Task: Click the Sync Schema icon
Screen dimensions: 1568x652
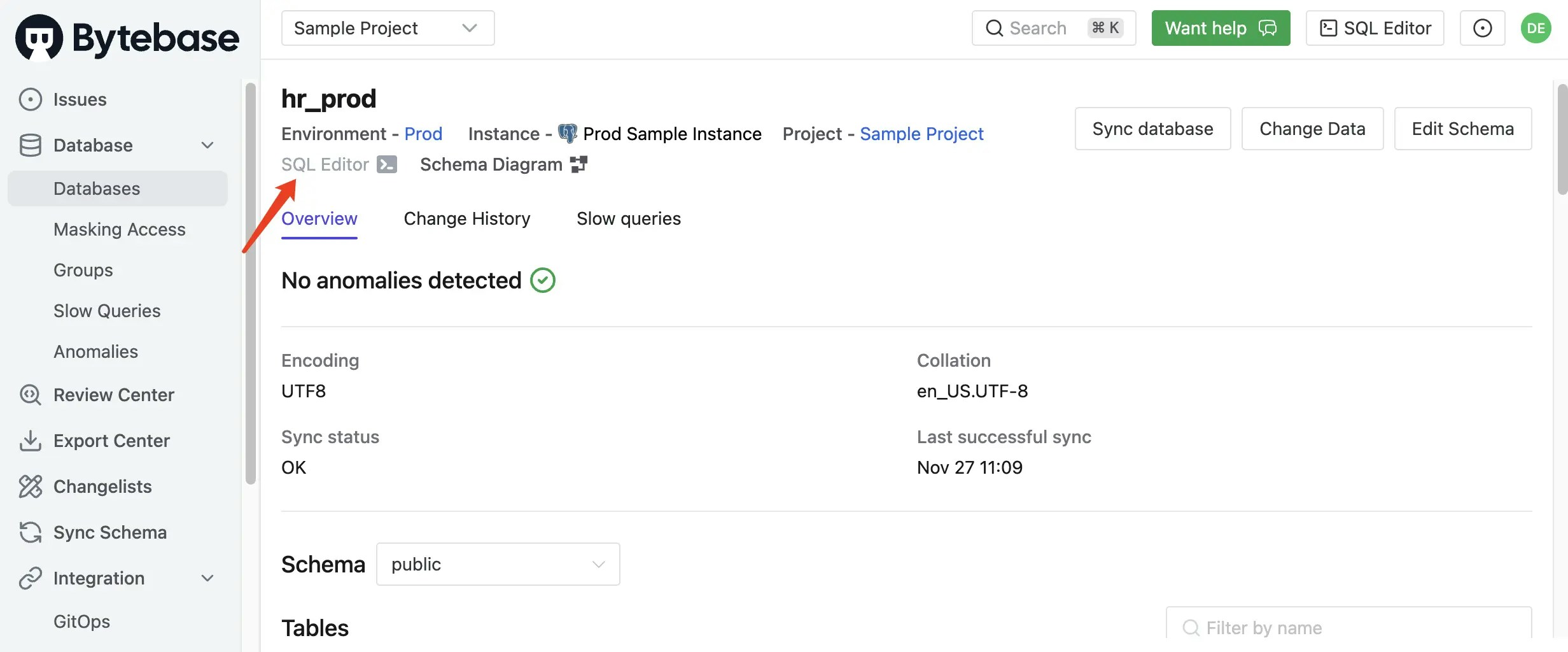Action: pyautogui.click(x=30, y=532)
